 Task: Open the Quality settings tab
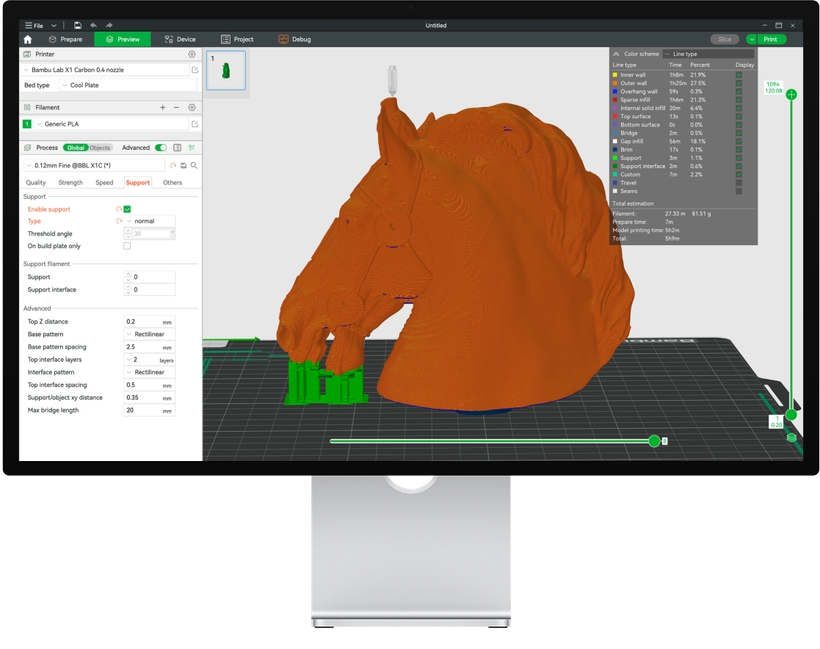(x=36, y=183)
